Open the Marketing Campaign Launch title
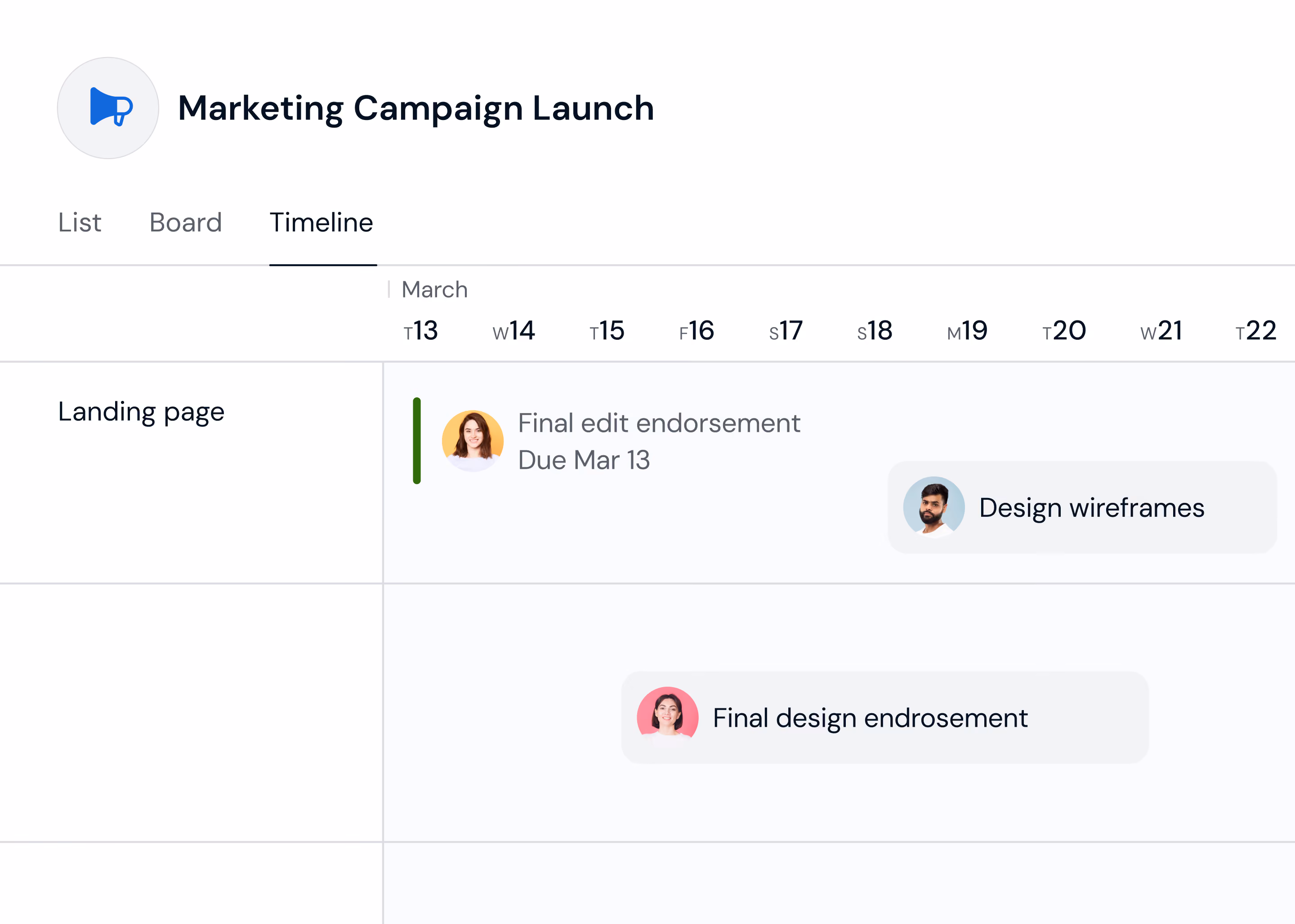The image size is (1295, 924). [x=416, y=109]
